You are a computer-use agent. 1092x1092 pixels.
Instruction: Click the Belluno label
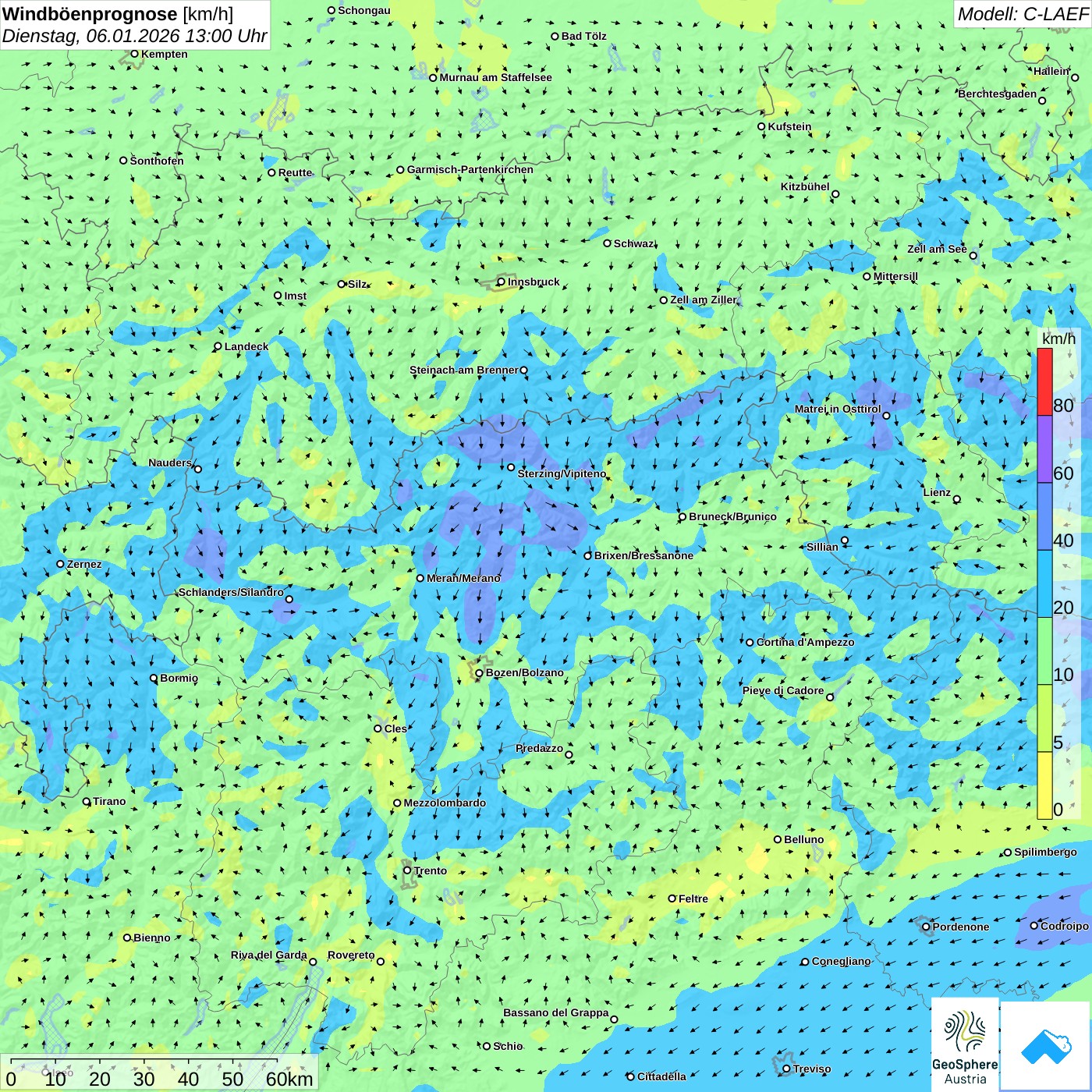(x=804, y=839)
